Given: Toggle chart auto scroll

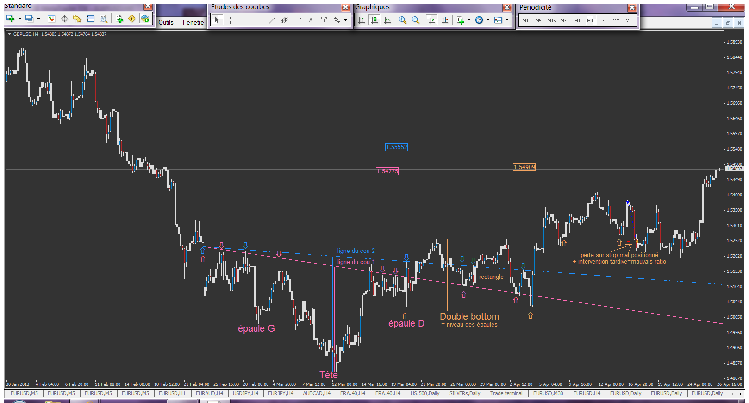Looking at the screenshot, I should (432, 20).
